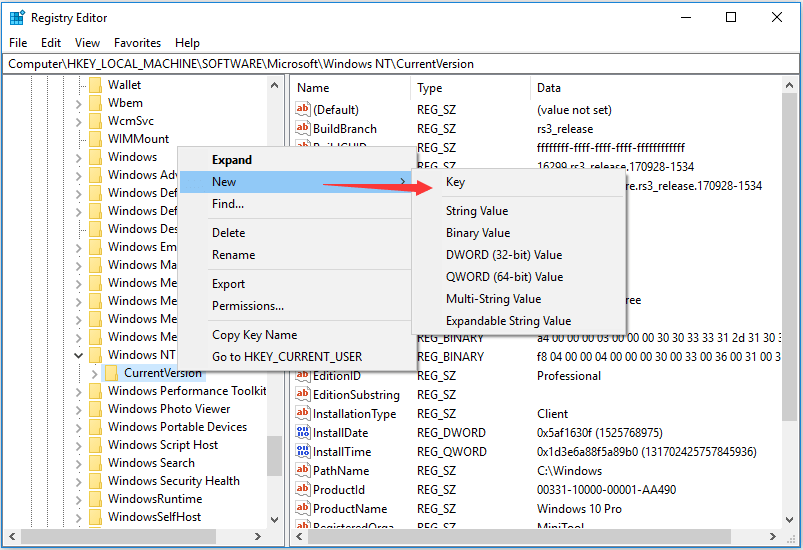This screenshot has height=550, width=803.
Task: Click the PathName string value icon
Action: click(303, 470)
